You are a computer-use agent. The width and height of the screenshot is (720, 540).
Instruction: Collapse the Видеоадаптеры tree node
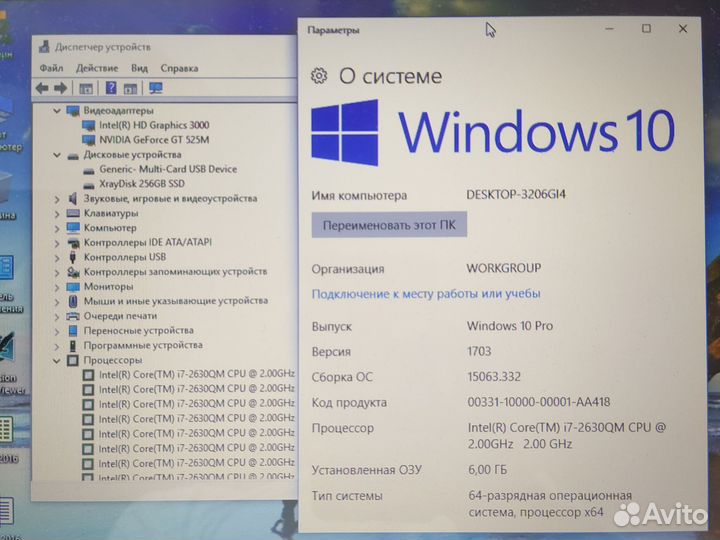pyautogui.click(x=57, y=111)
